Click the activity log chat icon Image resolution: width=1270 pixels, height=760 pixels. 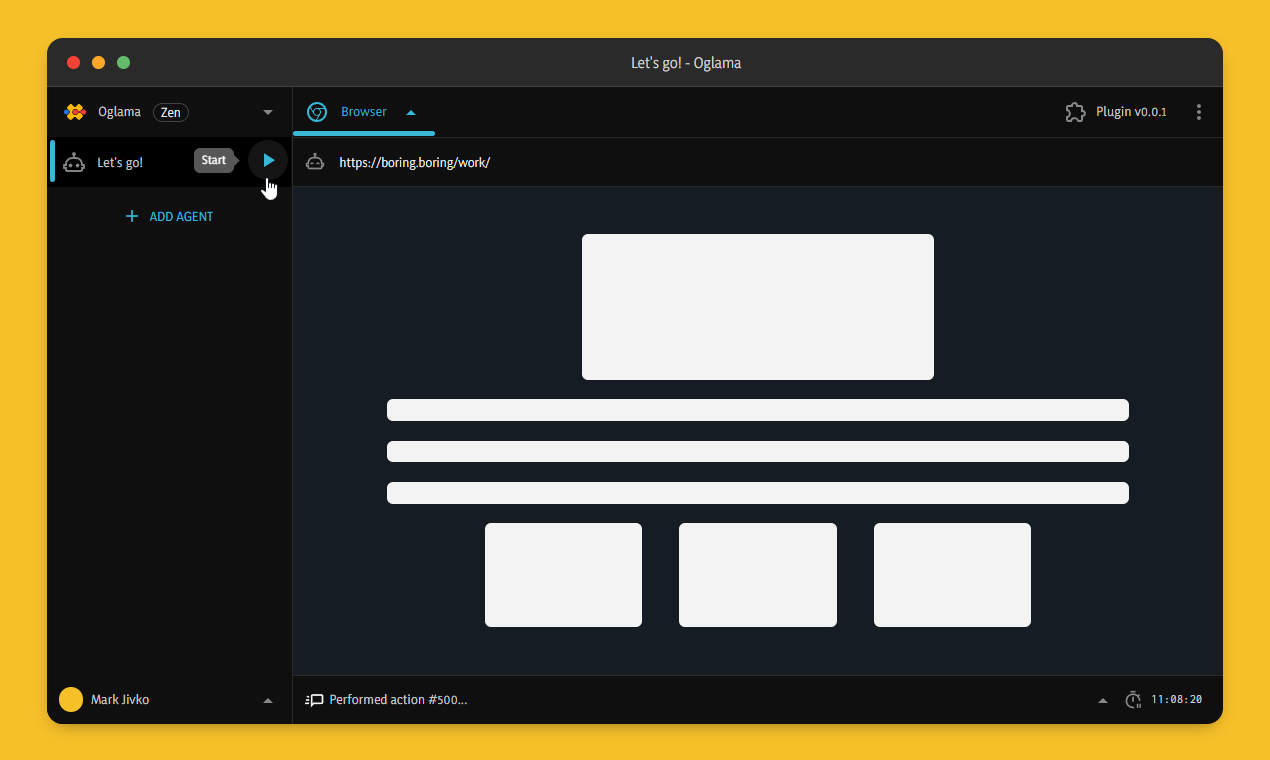coord(315,699)
